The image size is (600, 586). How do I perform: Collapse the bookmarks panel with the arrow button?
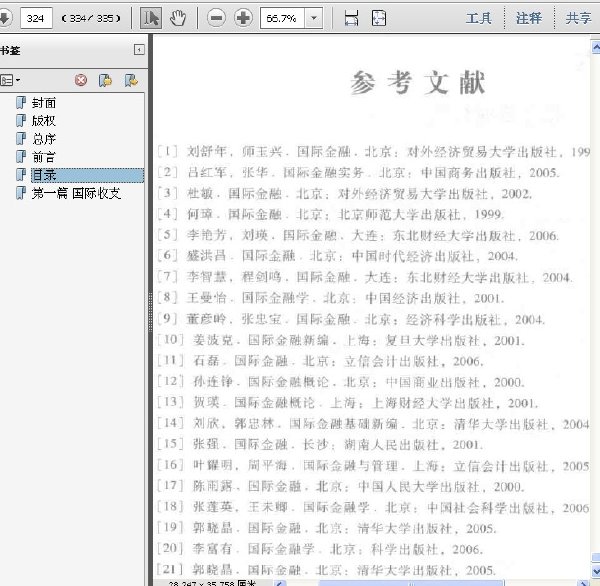[139, 50]
